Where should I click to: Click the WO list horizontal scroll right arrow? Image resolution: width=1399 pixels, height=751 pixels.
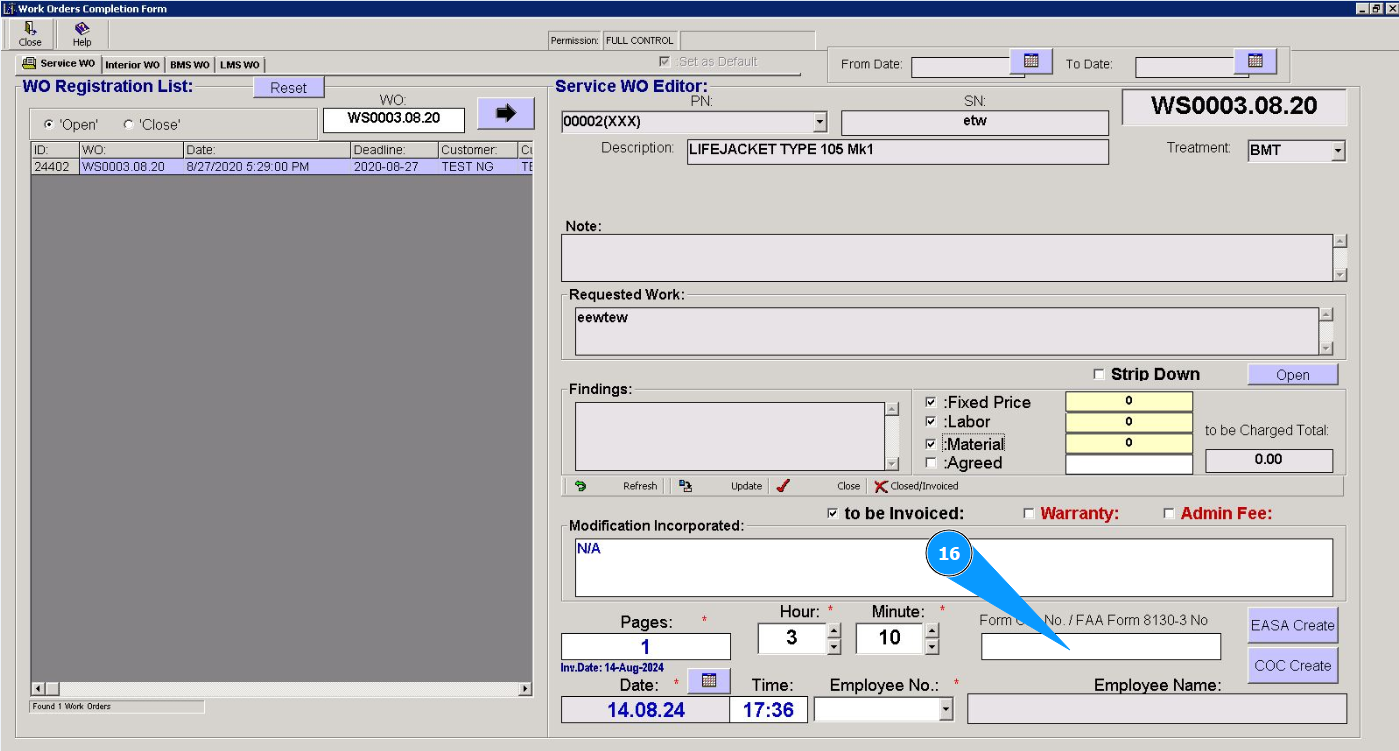coord(525,689)
